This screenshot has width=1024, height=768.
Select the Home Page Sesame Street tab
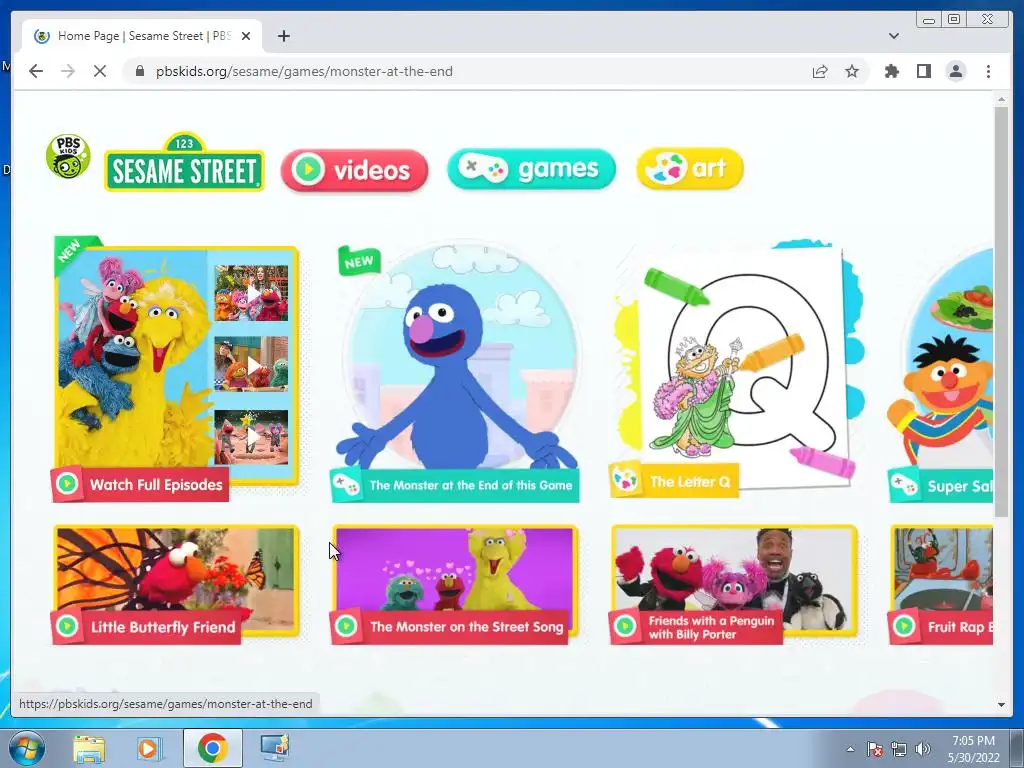tap(142, 36)
